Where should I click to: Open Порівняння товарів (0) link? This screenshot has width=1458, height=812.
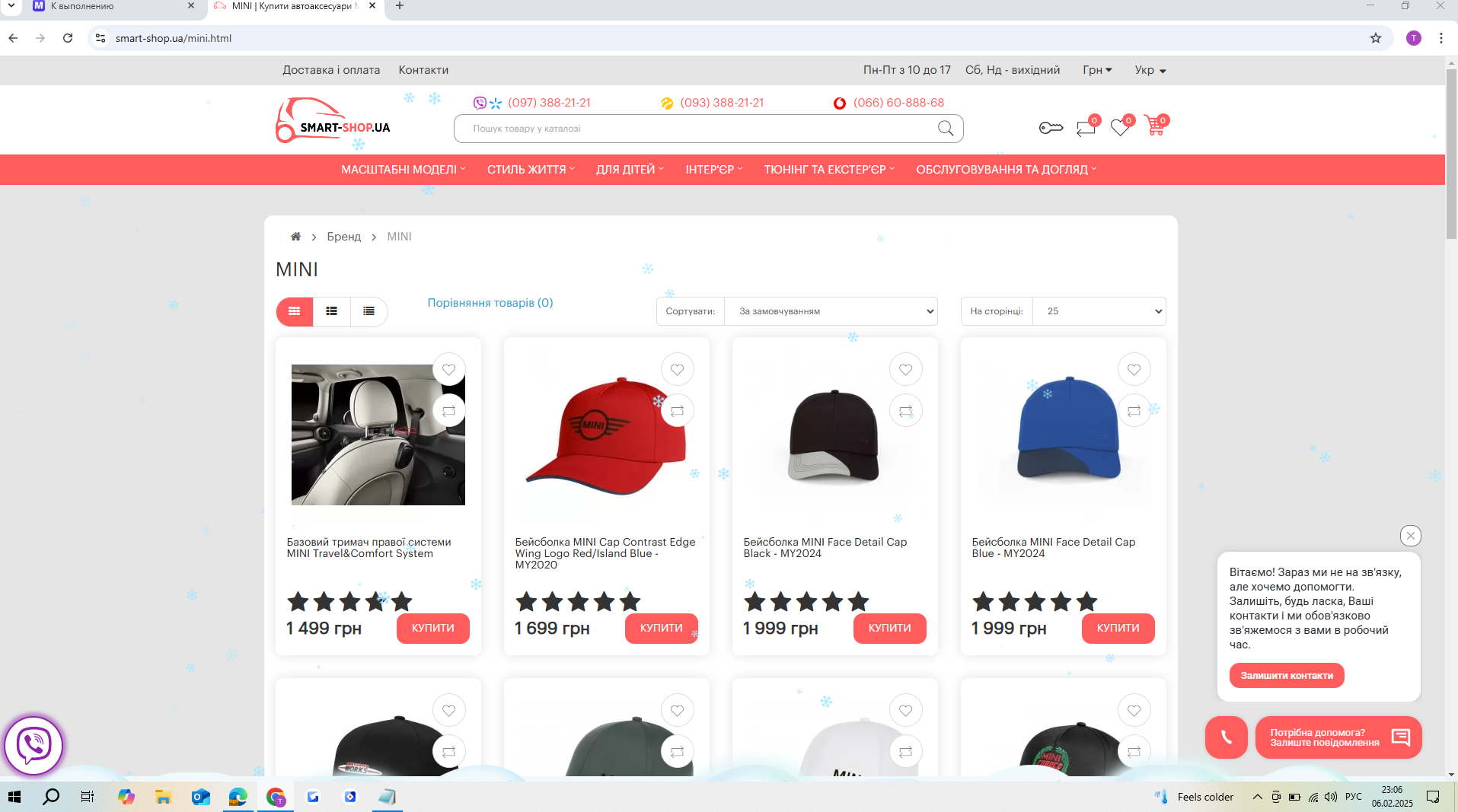(490, 303)
